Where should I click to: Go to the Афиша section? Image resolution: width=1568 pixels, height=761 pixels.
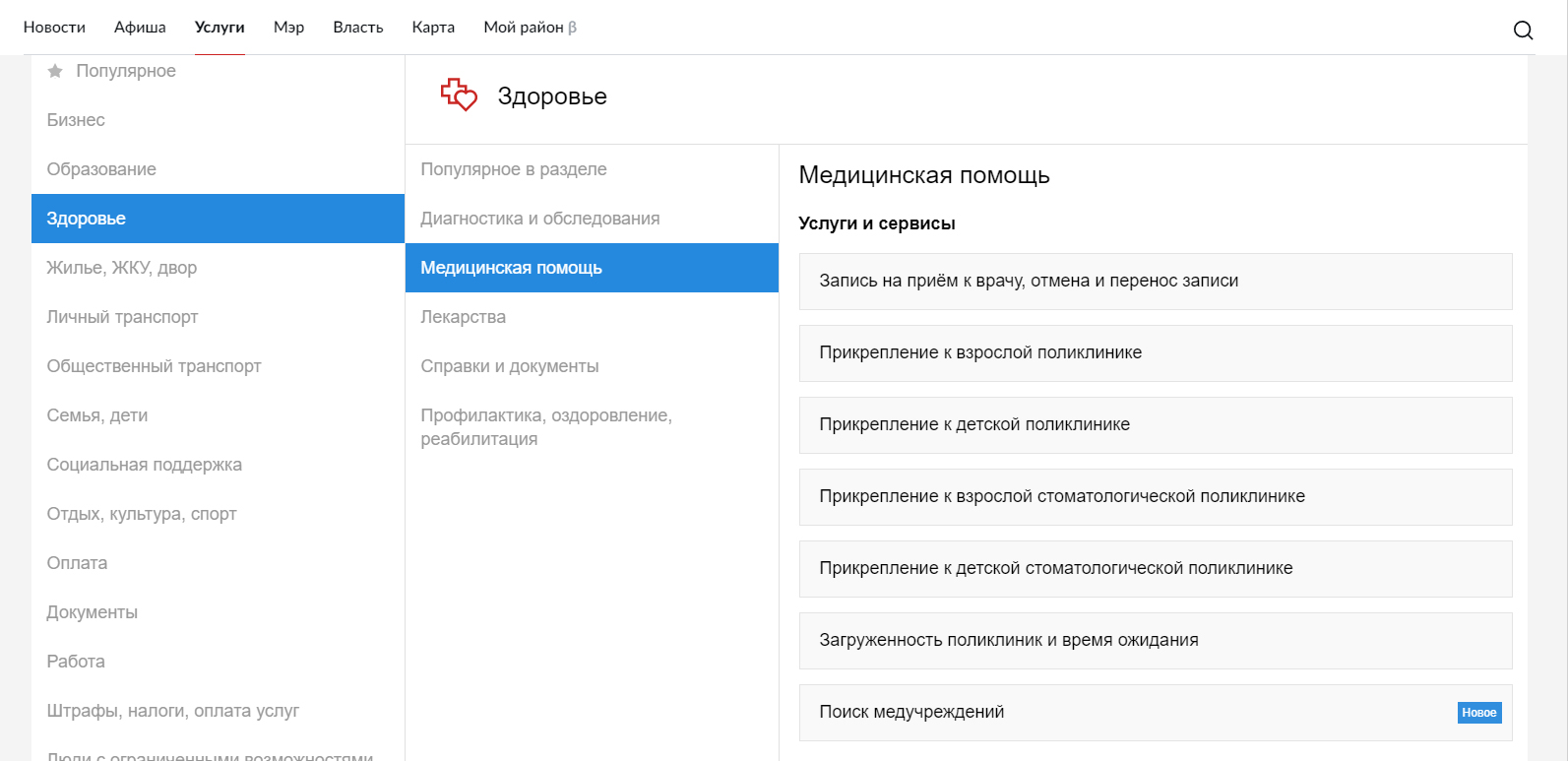[x=140, y=28]
